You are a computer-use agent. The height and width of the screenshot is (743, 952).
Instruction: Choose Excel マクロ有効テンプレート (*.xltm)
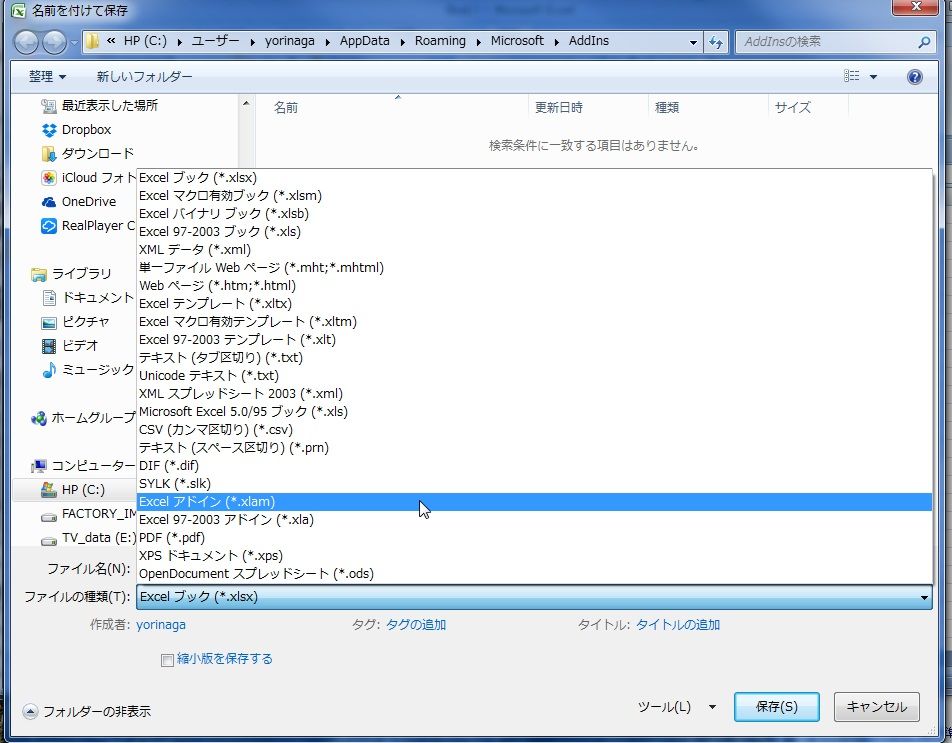point(534,322)
